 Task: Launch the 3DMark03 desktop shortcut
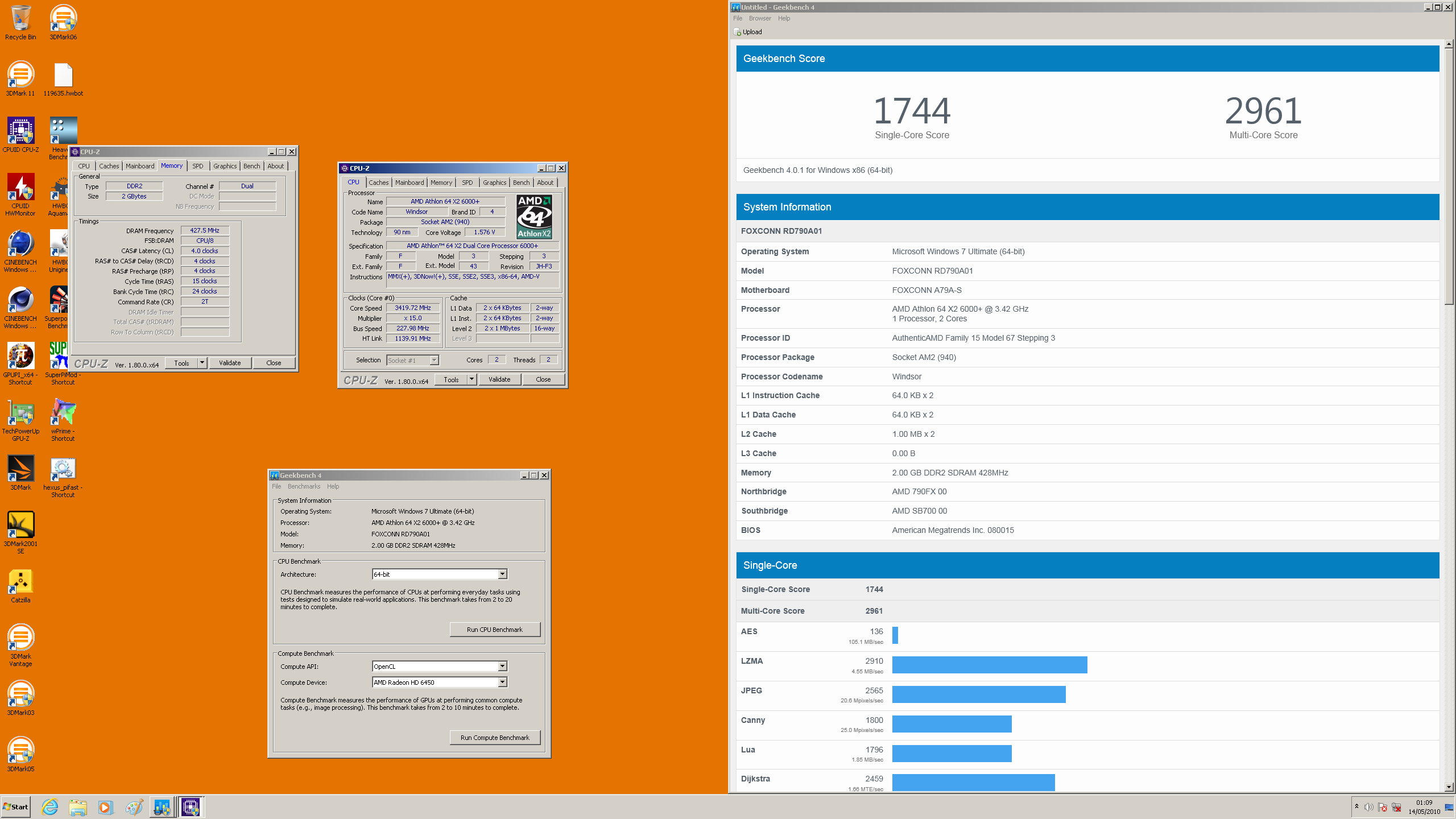(20, 698)
